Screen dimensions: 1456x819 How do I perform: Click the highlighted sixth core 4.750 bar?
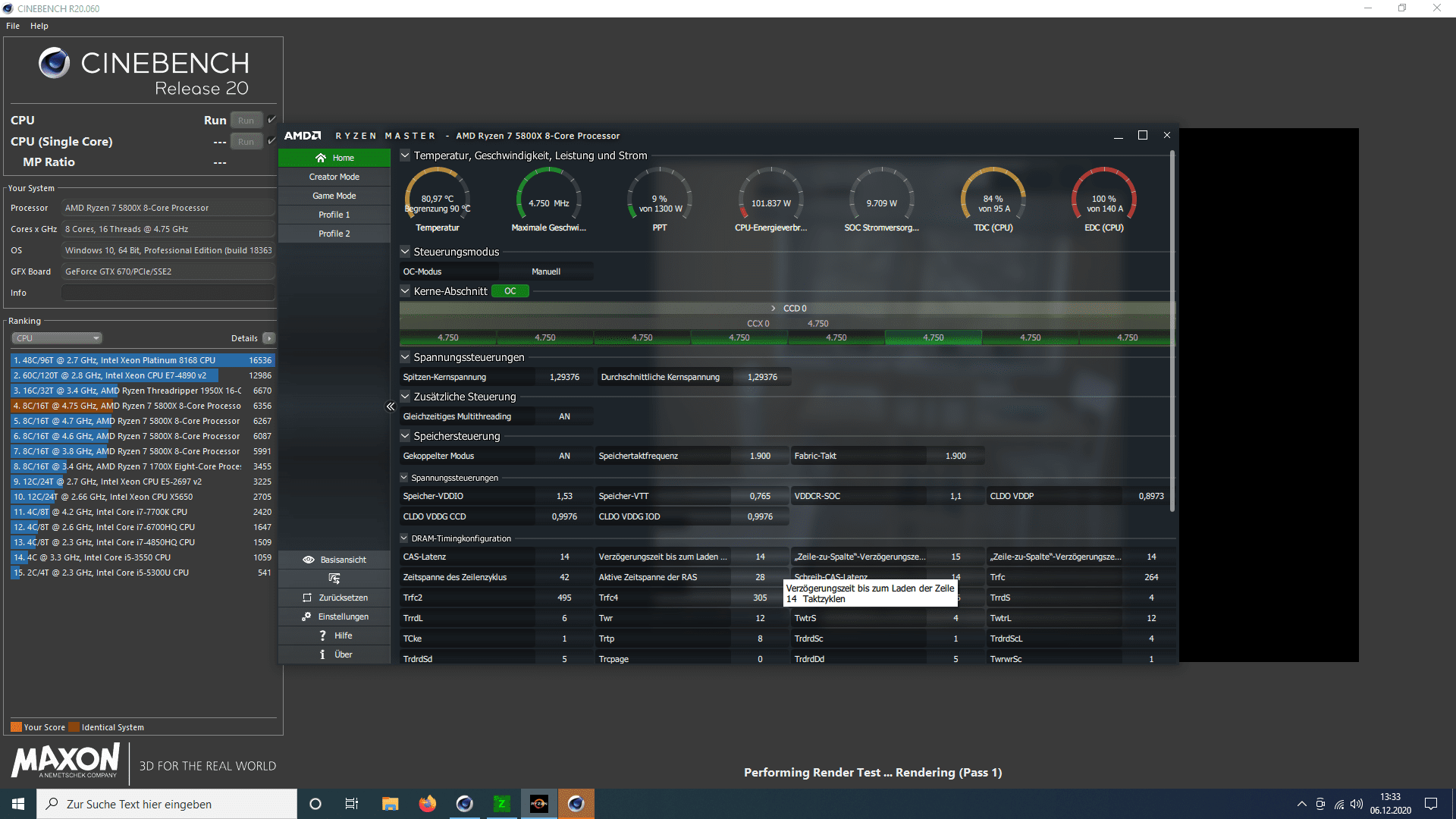(x=934, y=337)
